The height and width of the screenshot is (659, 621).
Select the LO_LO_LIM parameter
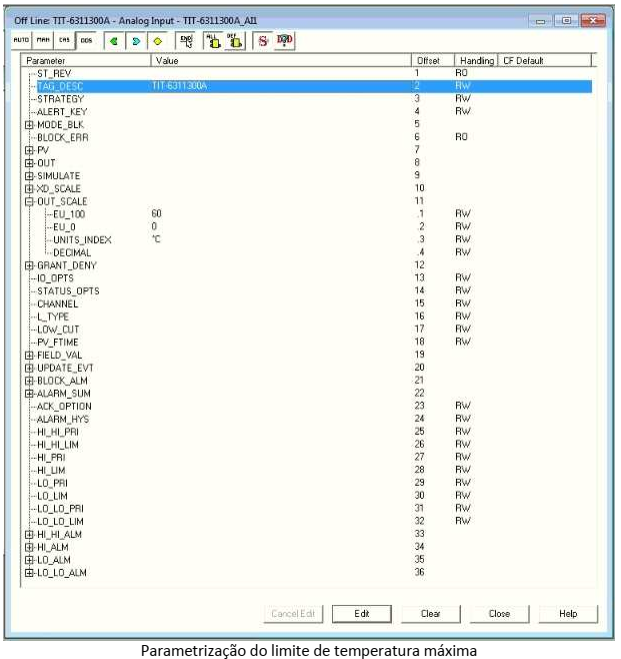point(60,522)
